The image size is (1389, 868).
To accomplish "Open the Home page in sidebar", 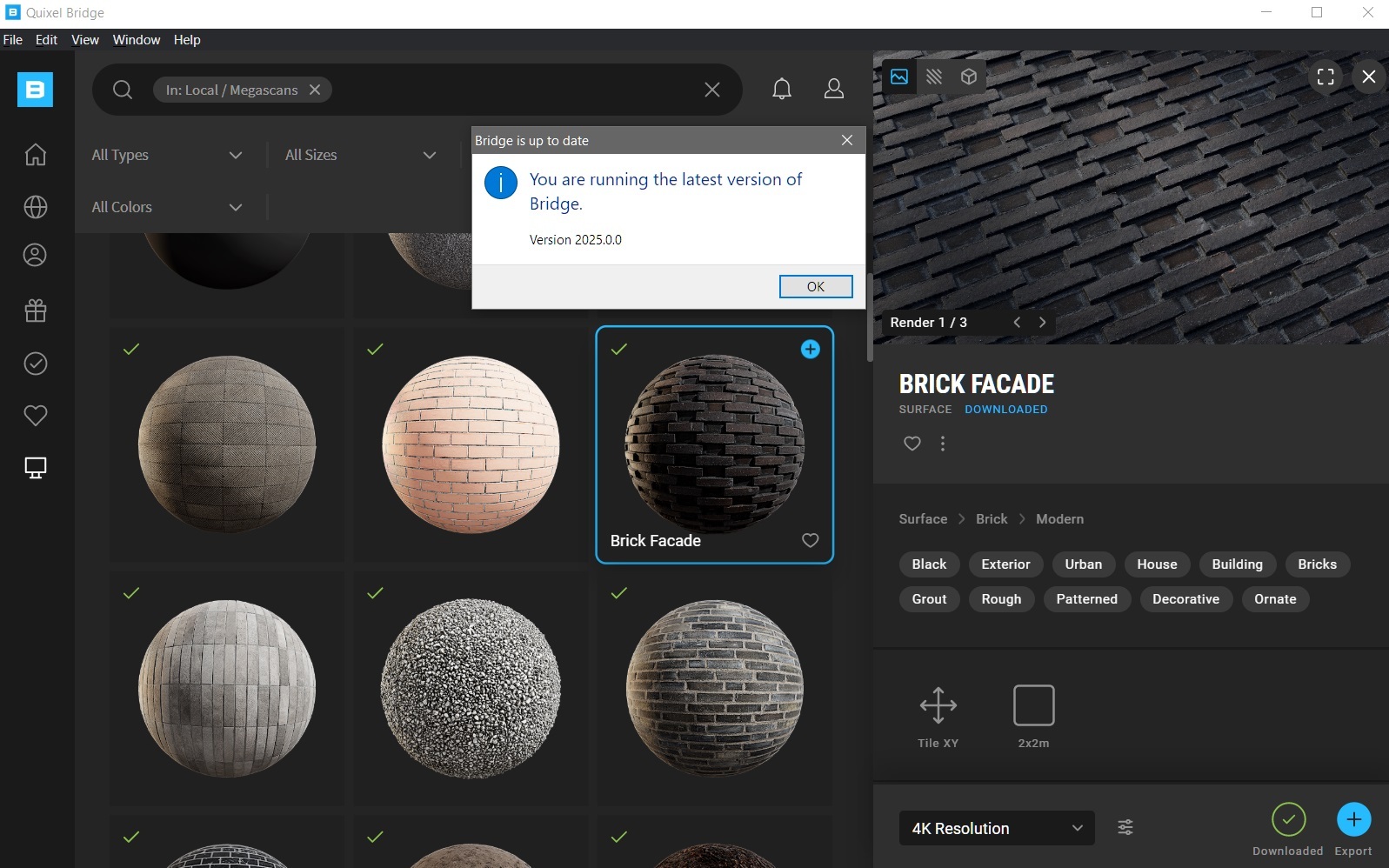I will point(35,155).
